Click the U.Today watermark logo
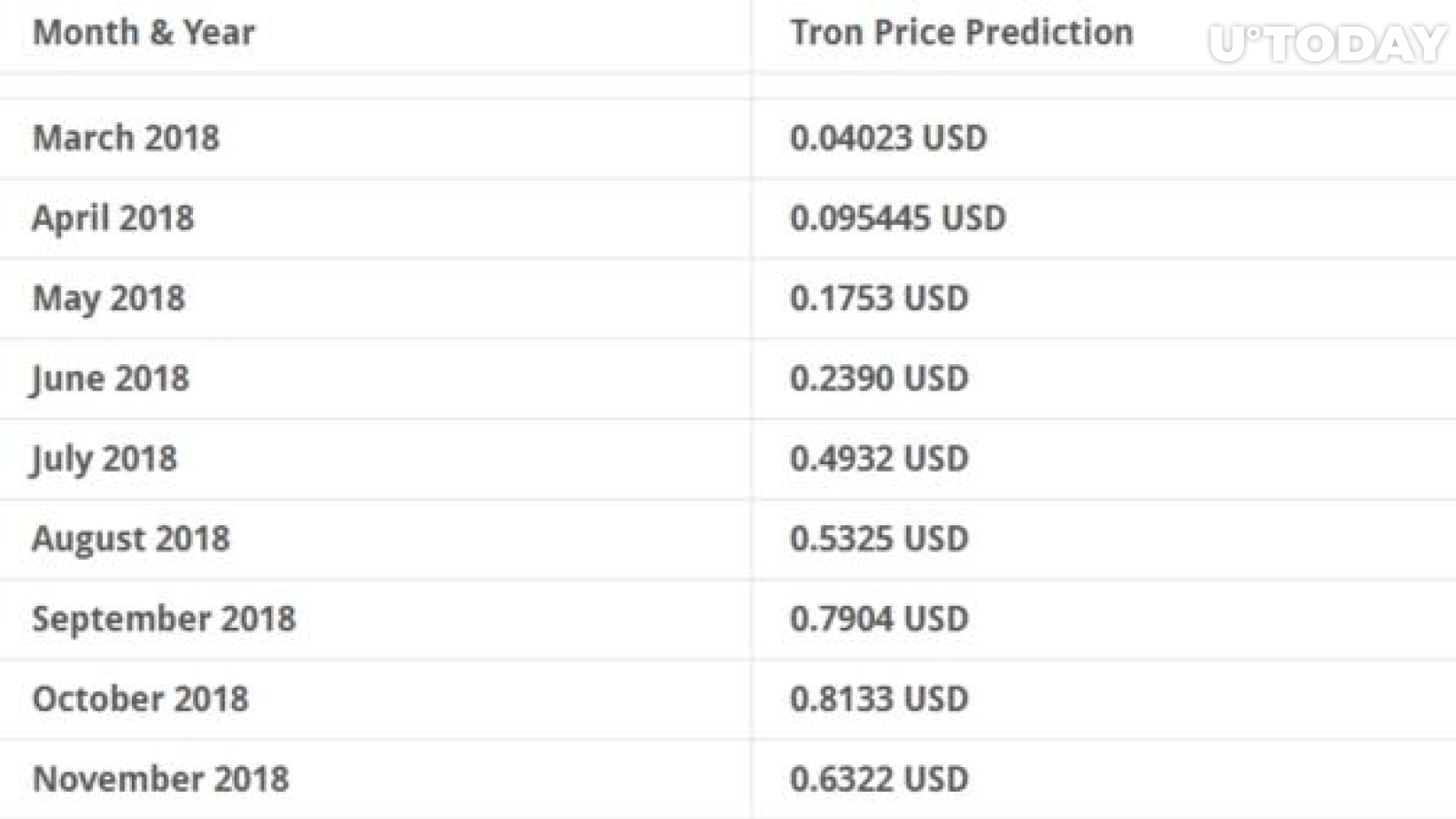Screen dimensions: 1456x819 point(1328,44)
